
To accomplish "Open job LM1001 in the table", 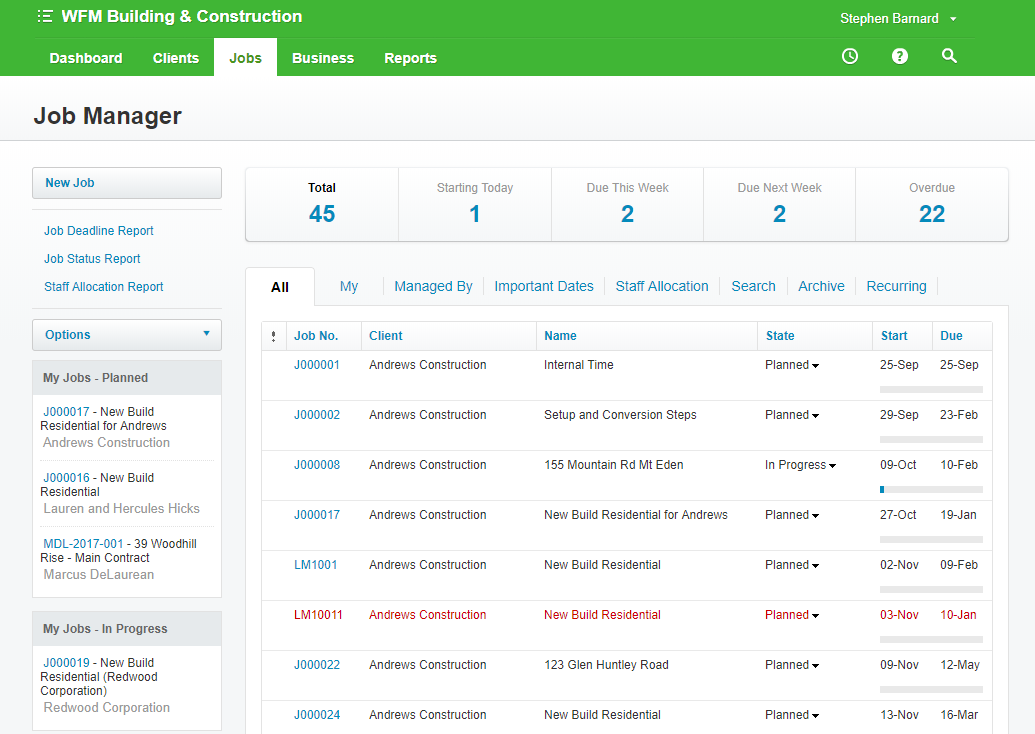I will point(316,565).
